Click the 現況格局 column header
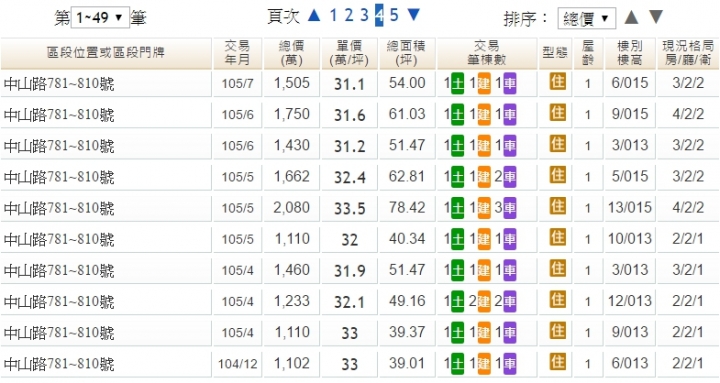Image resolution: width=720 pixels, height=383 pixels. tap(688, 53)
